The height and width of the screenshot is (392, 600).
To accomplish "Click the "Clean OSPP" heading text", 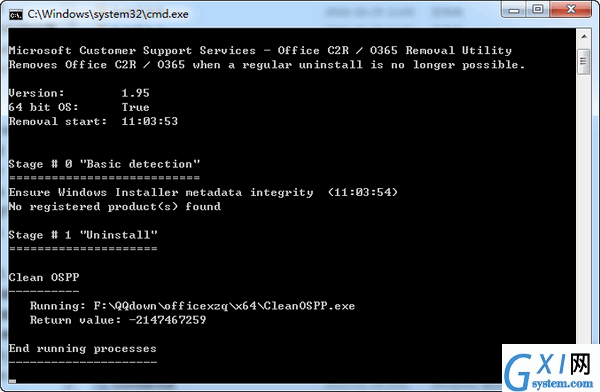I will (44, 278).
